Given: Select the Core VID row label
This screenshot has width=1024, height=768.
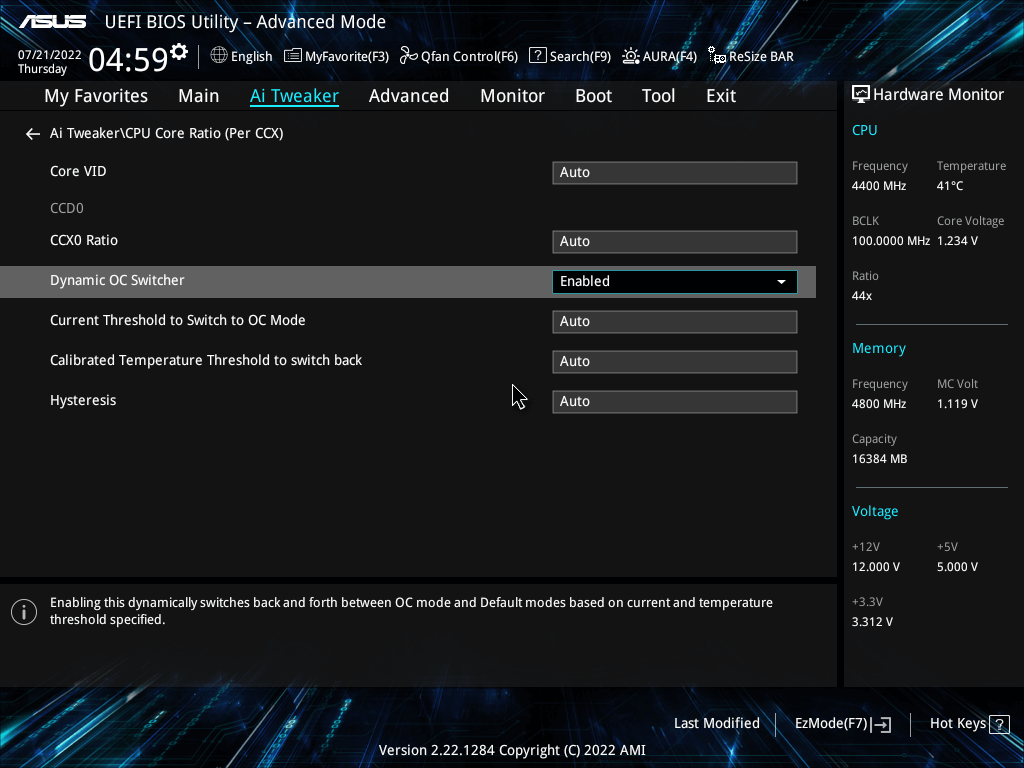Looking at the screenshot, I should coord(78,171).
